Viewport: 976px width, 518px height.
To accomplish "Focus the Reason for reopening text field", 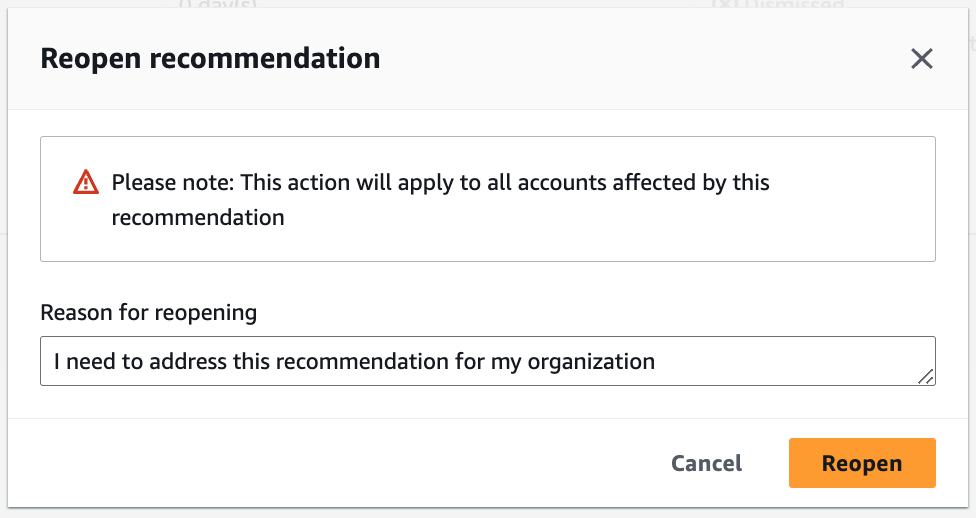I will (487, 361).
